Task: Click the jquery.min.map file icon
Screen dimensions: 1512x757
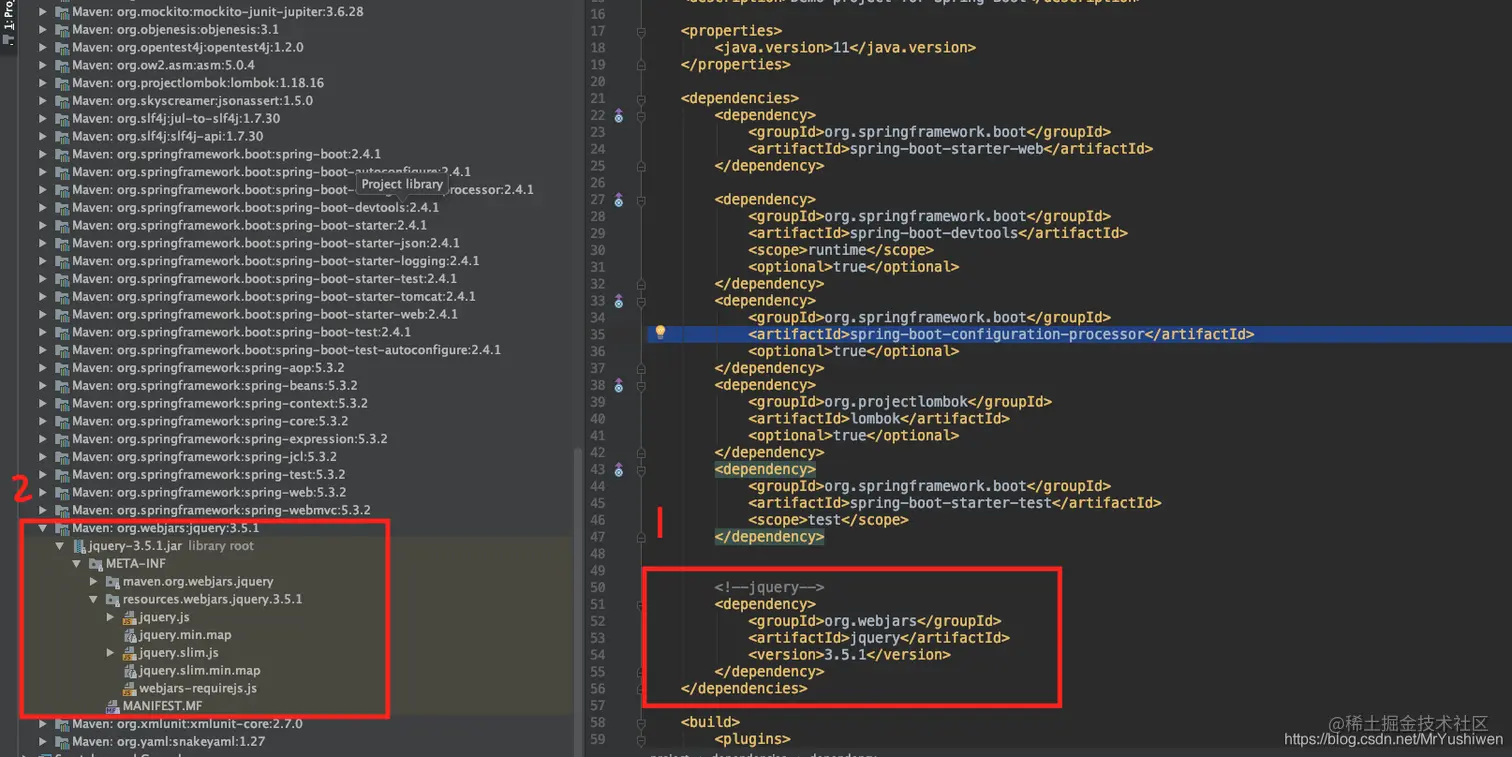Action: (x=130, y=635)
